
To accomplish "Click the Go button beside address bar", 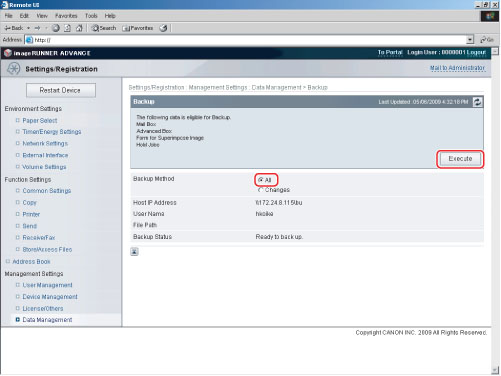I will click(x=487, y=40).
